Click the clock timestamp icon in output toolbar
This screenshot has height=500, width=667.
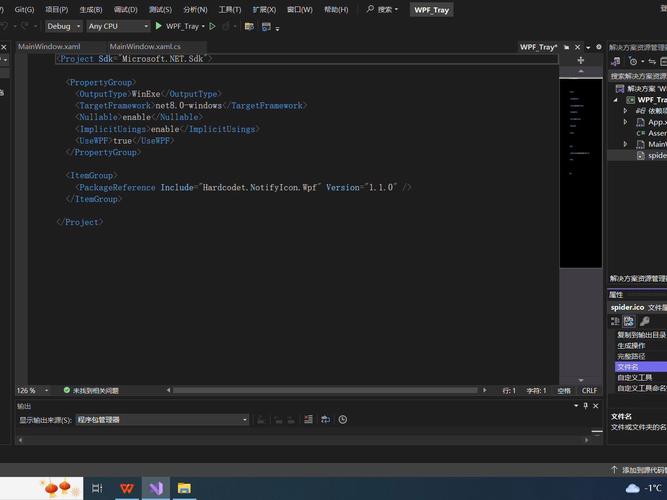pyautogui.click(x=343, y=420)
